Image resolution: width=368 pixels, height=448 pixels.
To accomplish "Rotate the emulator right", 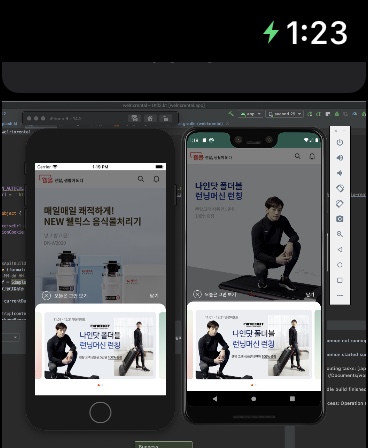I will (340, 204).
